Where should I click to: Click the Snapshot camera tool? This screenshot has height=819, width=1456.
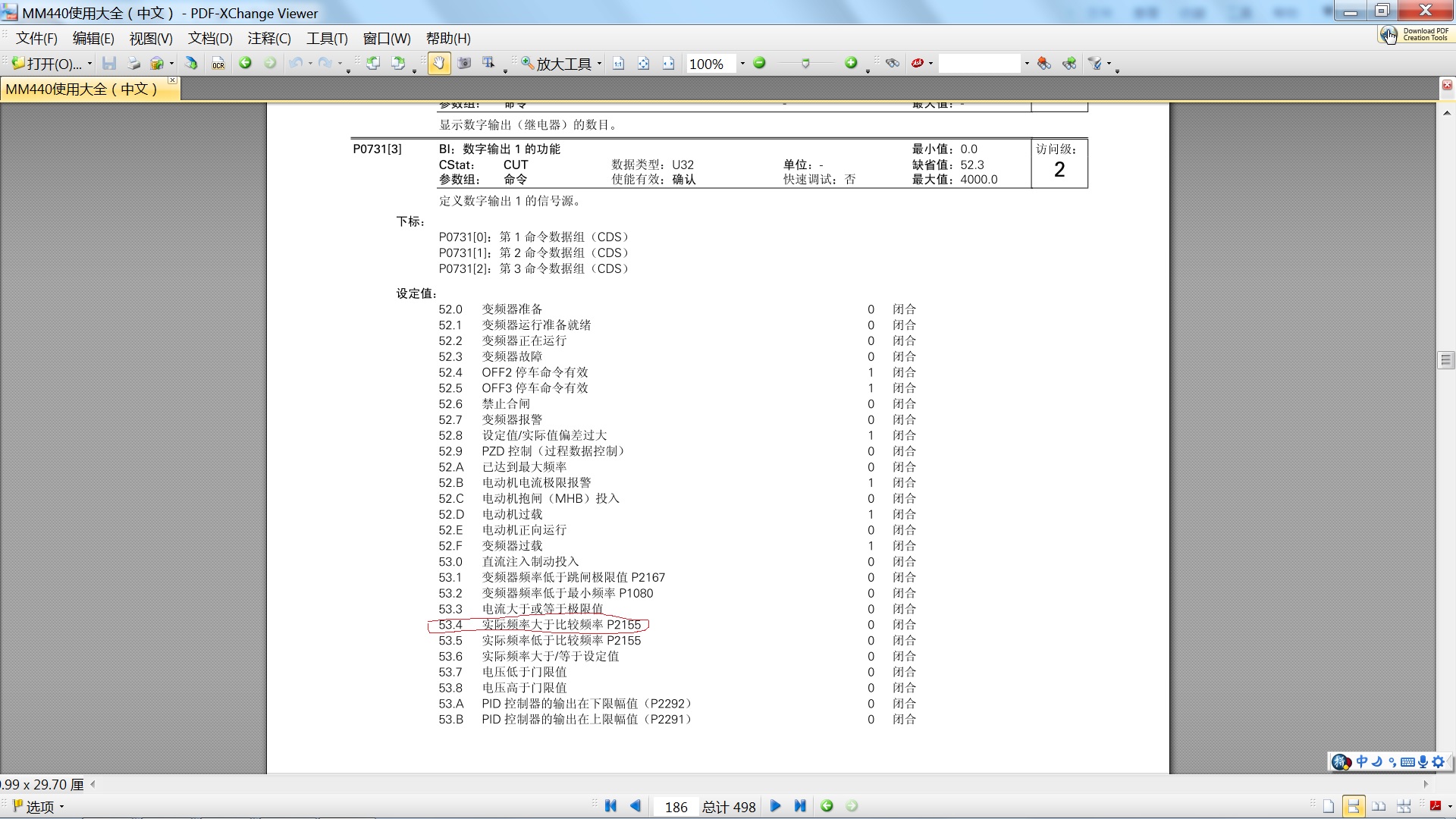point(464,64)
